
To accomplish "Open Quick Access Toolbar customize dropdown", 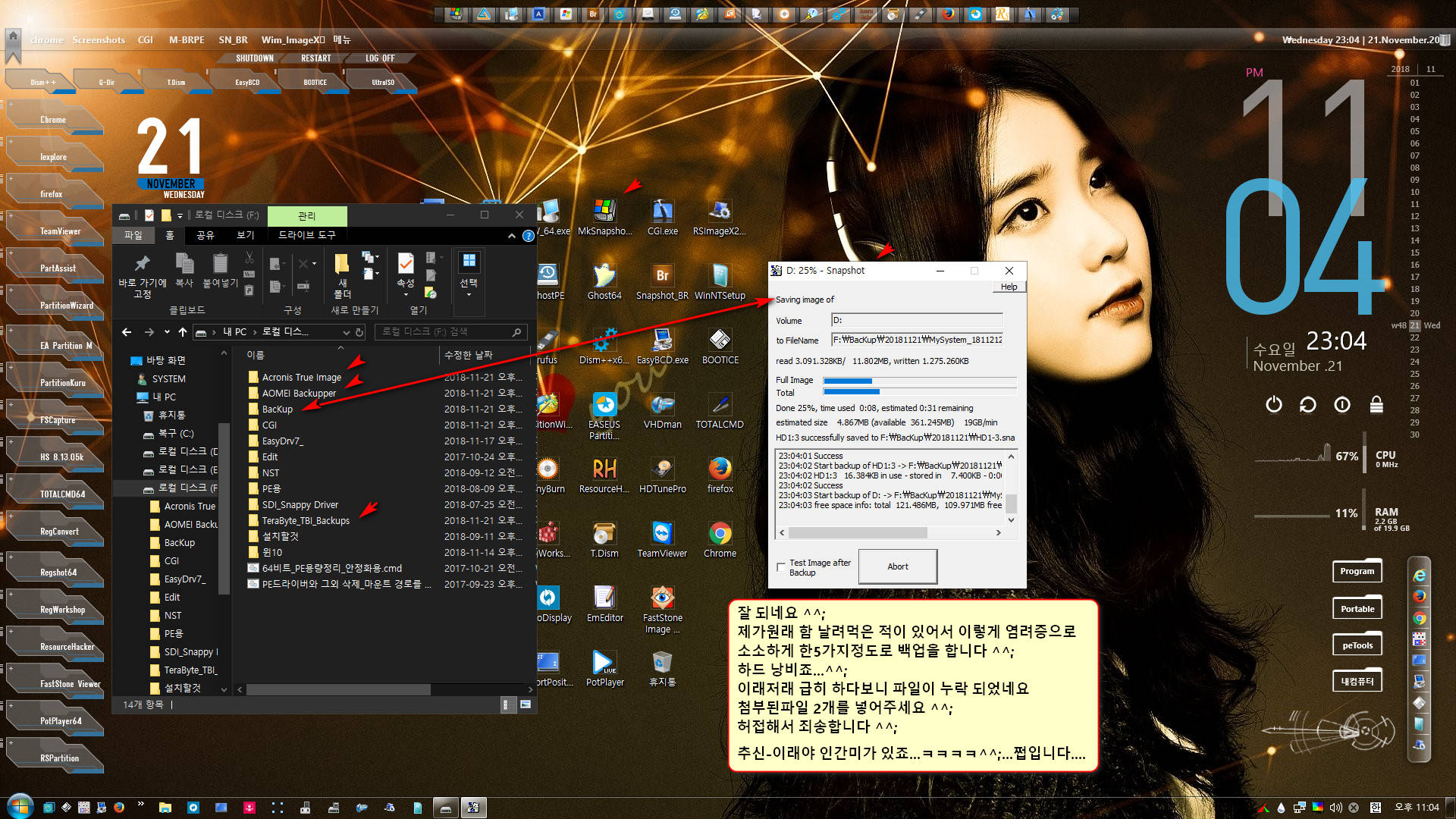I will (x=180, y=215).
